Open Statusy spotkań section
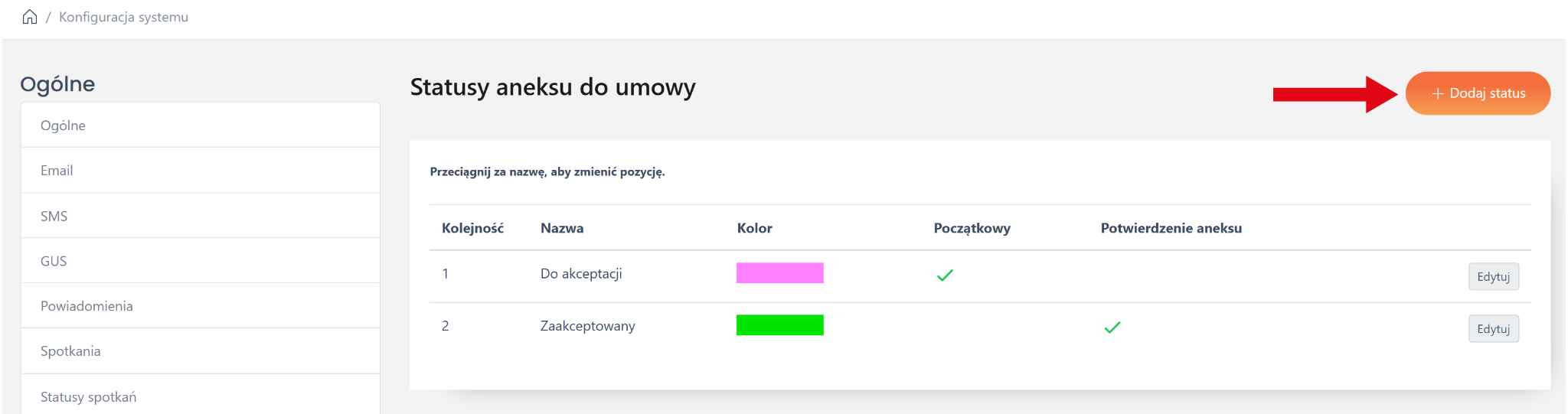This screenshot has height=414, width=1568. (88, 396)
